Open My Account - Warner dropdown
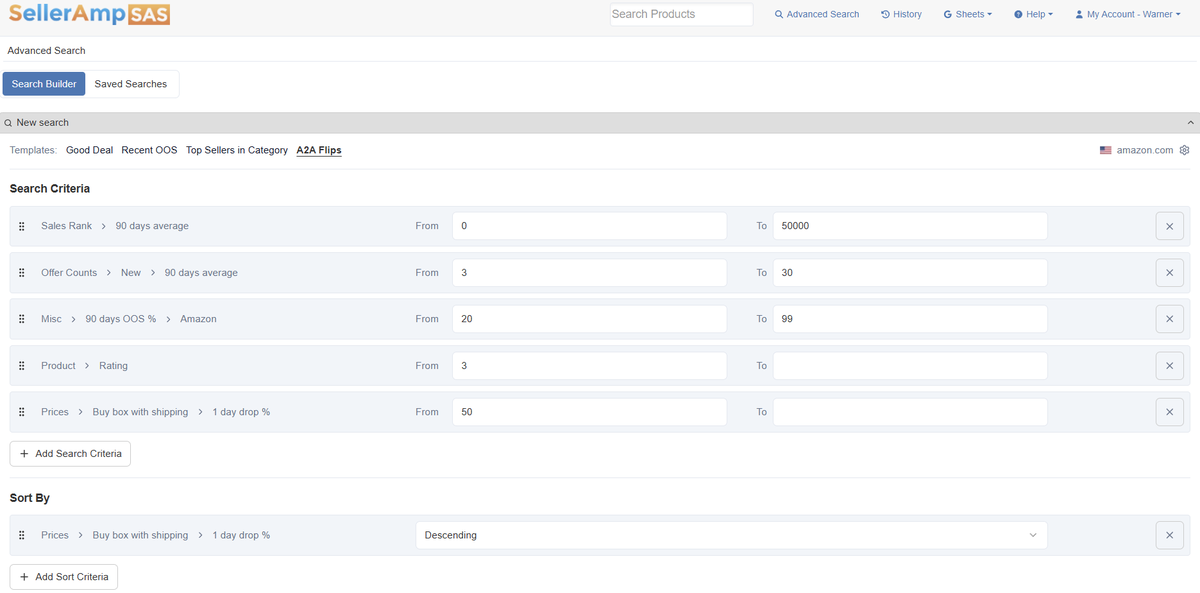This screenshot has height=593, width=1200. pos(1128,14)
